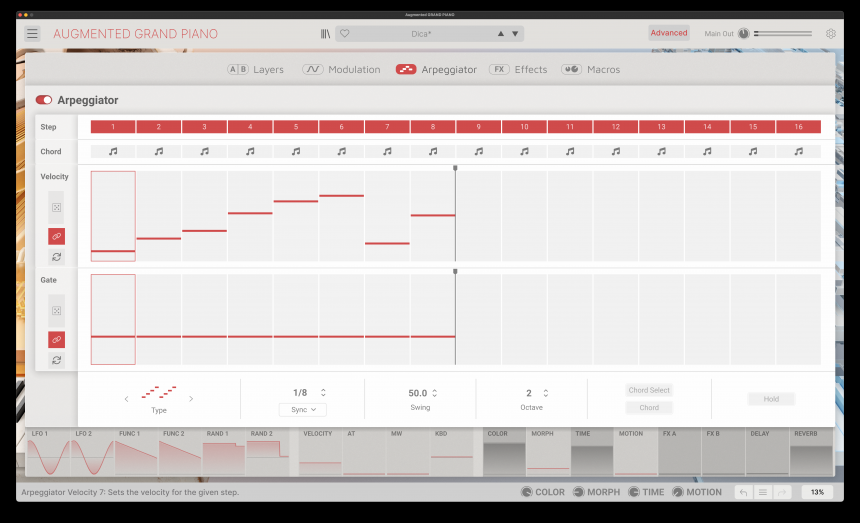
Task: Click the Velocity reset cycle icon
Action: (x=56, y=257)
